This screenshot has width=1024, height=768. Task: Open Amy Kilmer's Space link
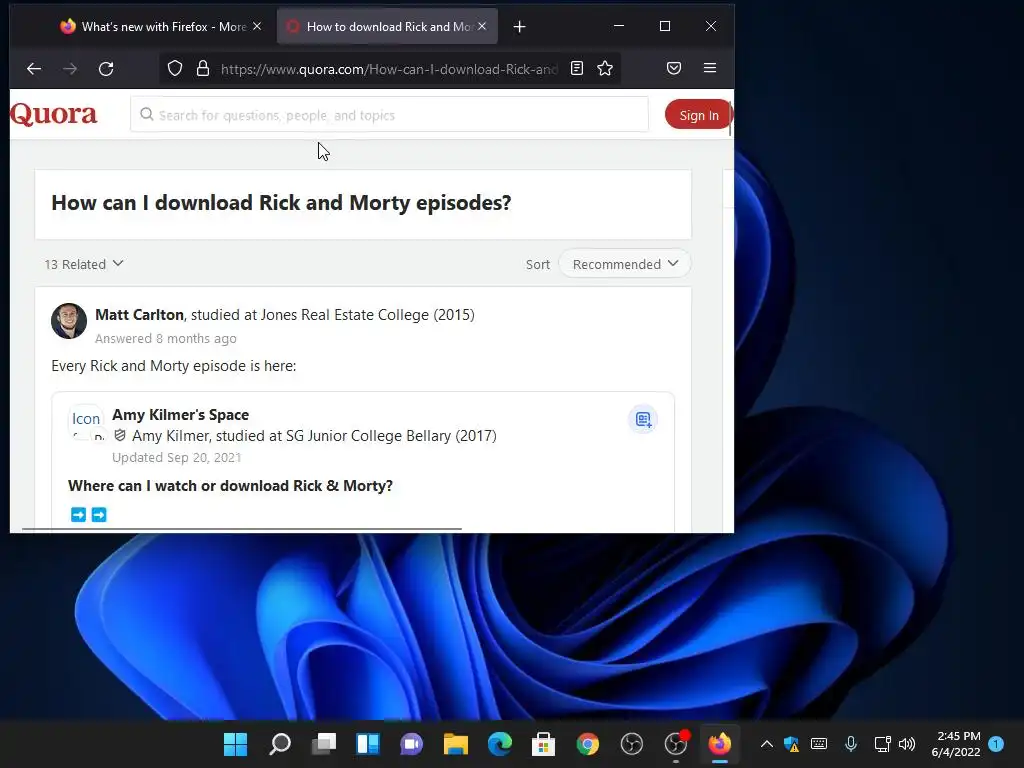[x=180, y=415]
